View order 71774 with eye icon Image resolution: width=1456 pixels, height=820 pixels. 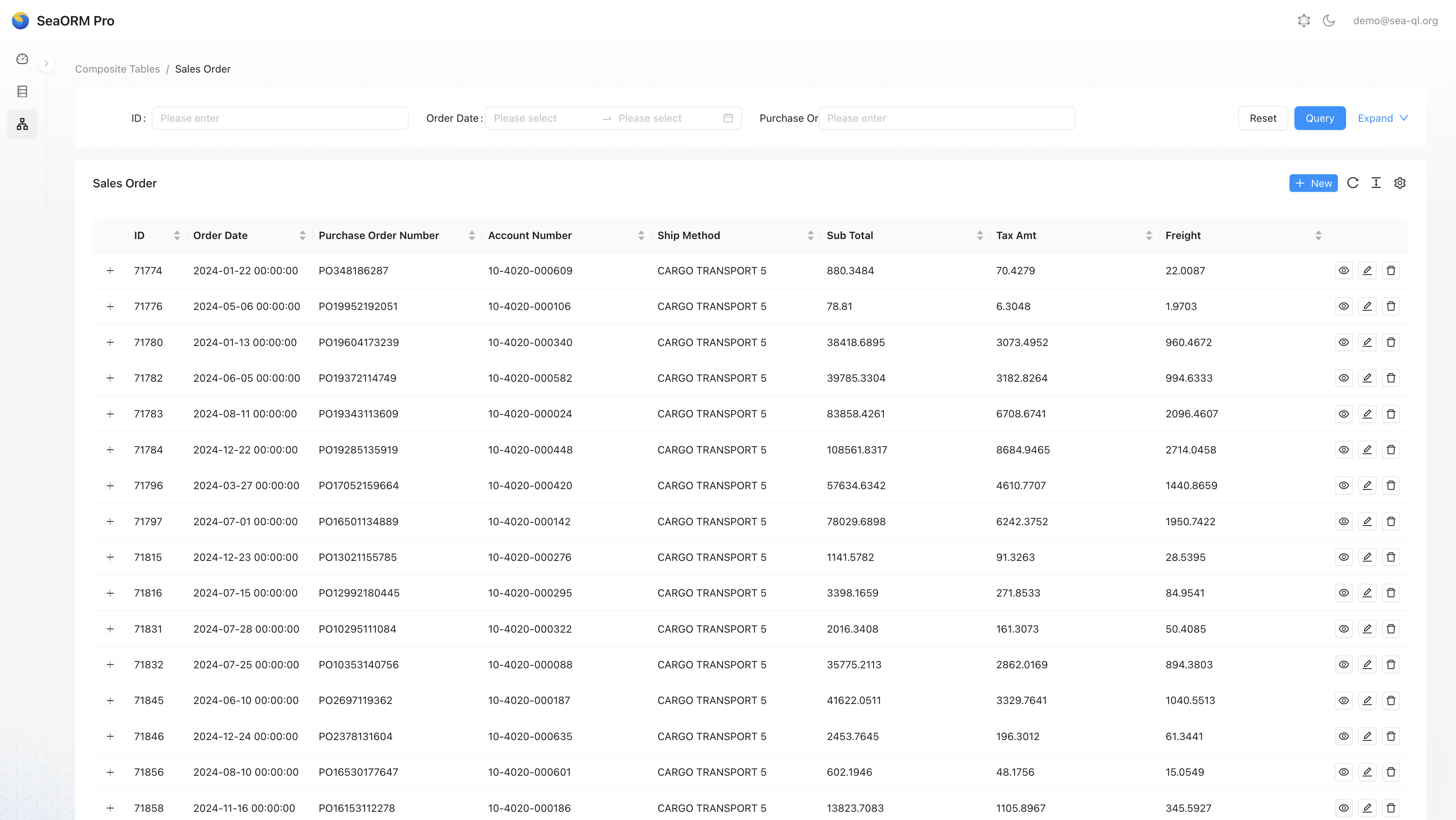pyautogui.click(x=1344, y=271)
